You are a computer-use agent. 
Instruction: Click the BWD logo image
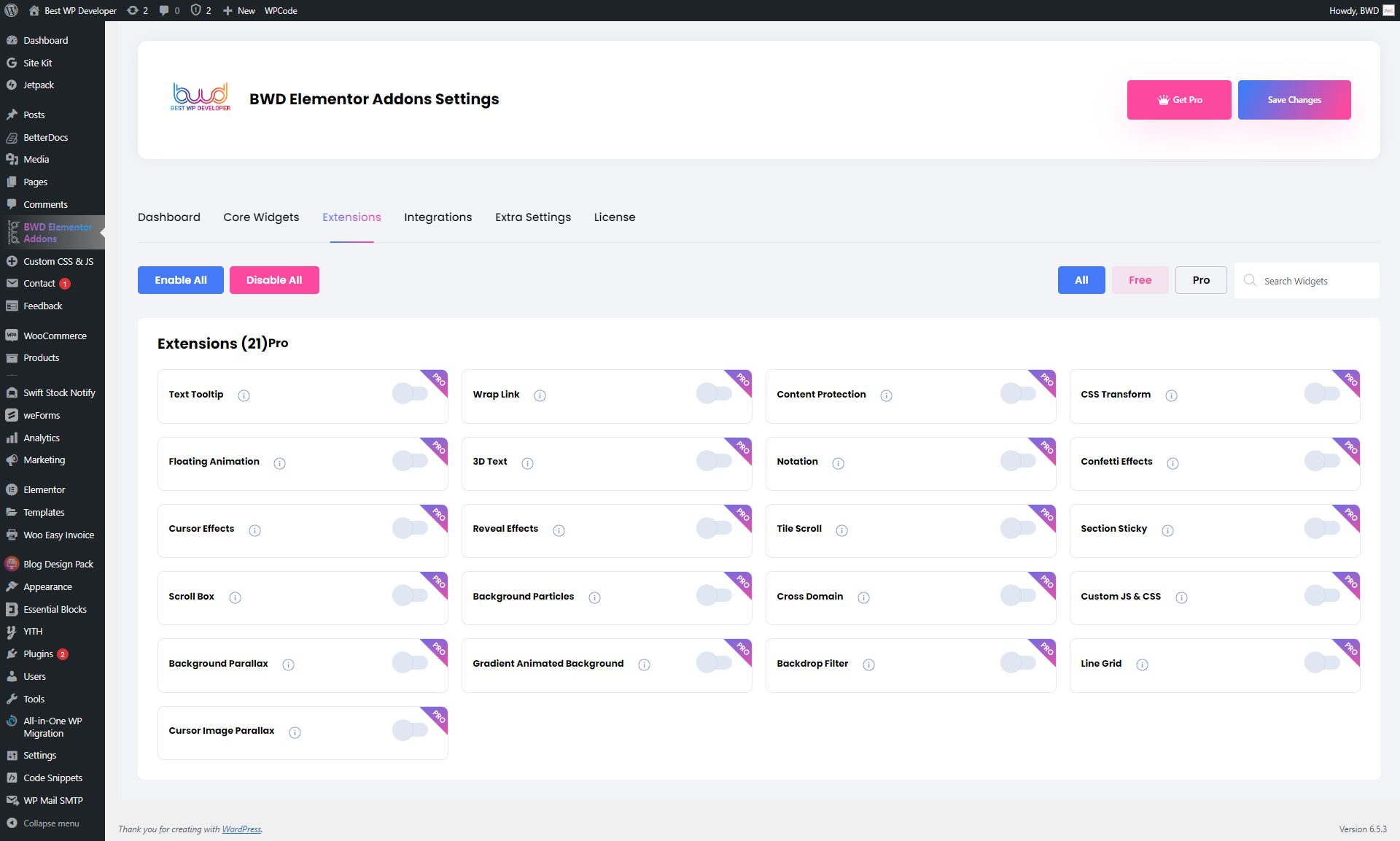click(x=201, y=96)
